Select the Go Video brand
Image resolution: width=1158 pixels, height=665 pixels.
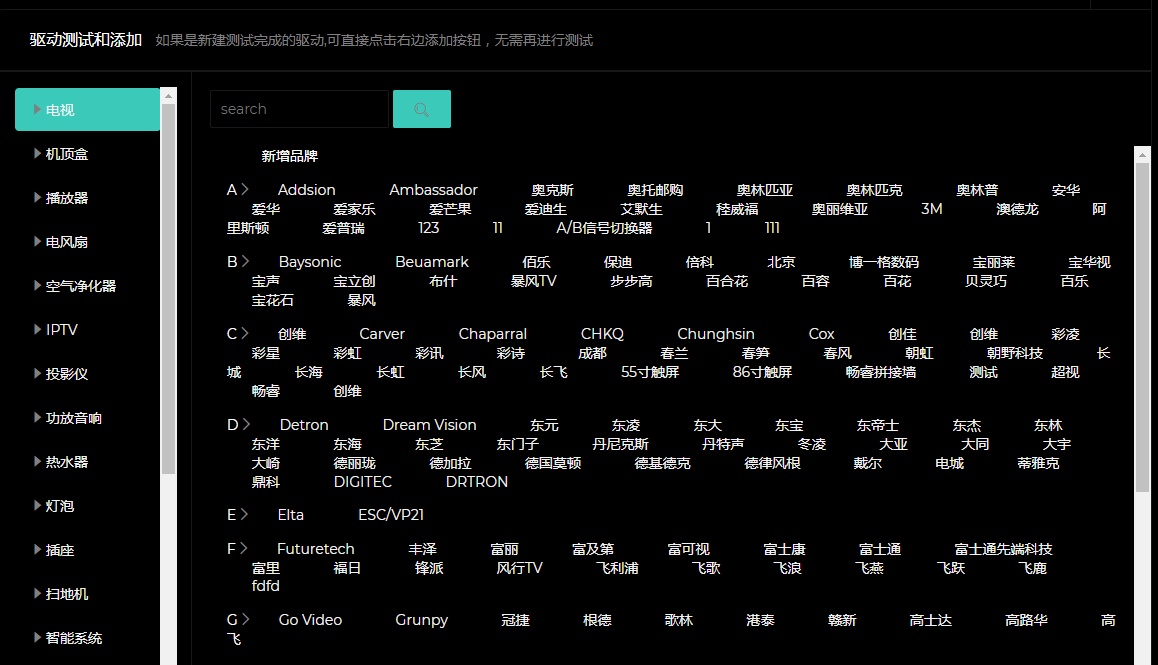(310, 620)
